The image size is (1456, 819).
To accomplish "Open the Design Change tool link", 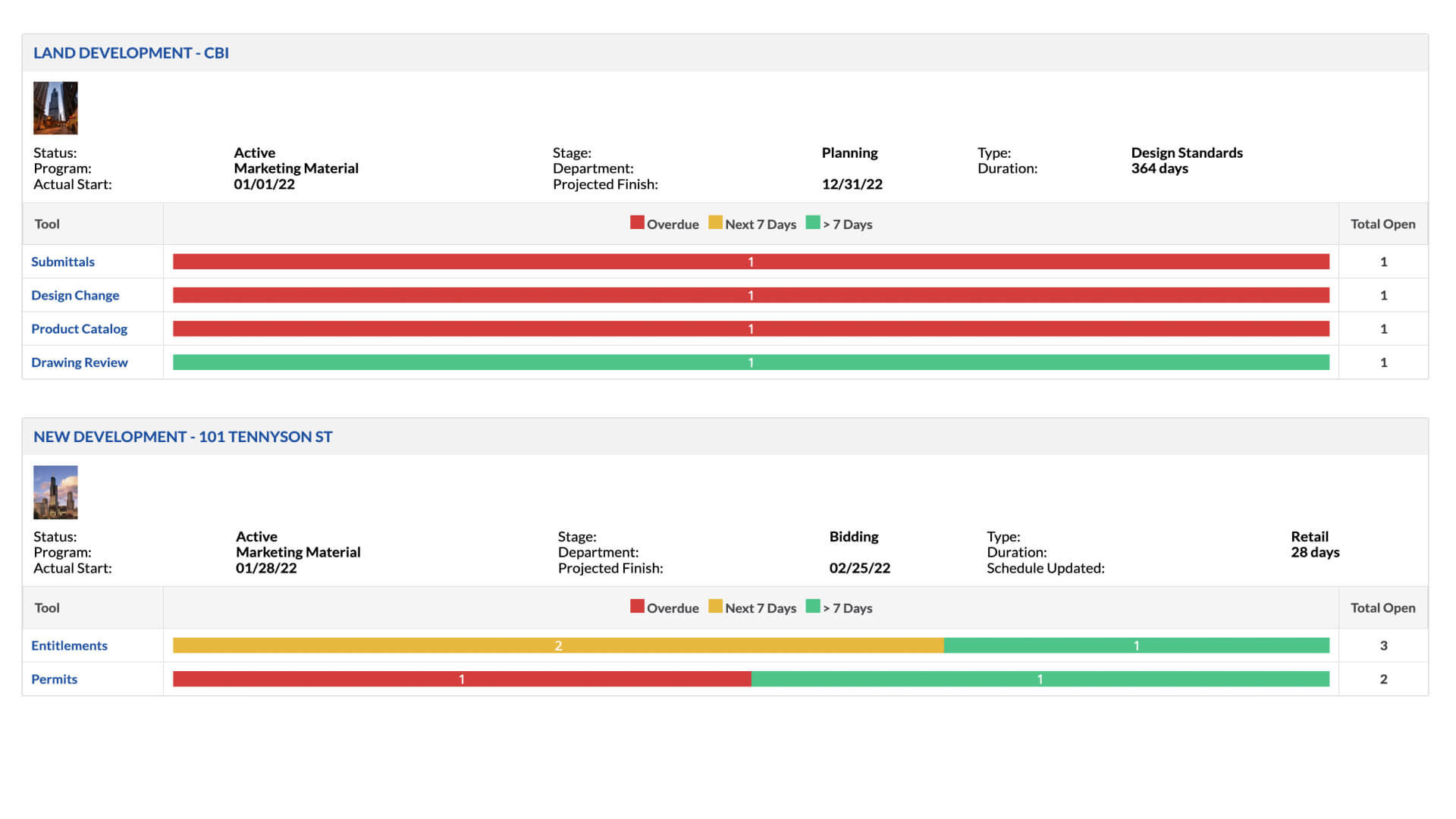I will [x=75, y=295].
